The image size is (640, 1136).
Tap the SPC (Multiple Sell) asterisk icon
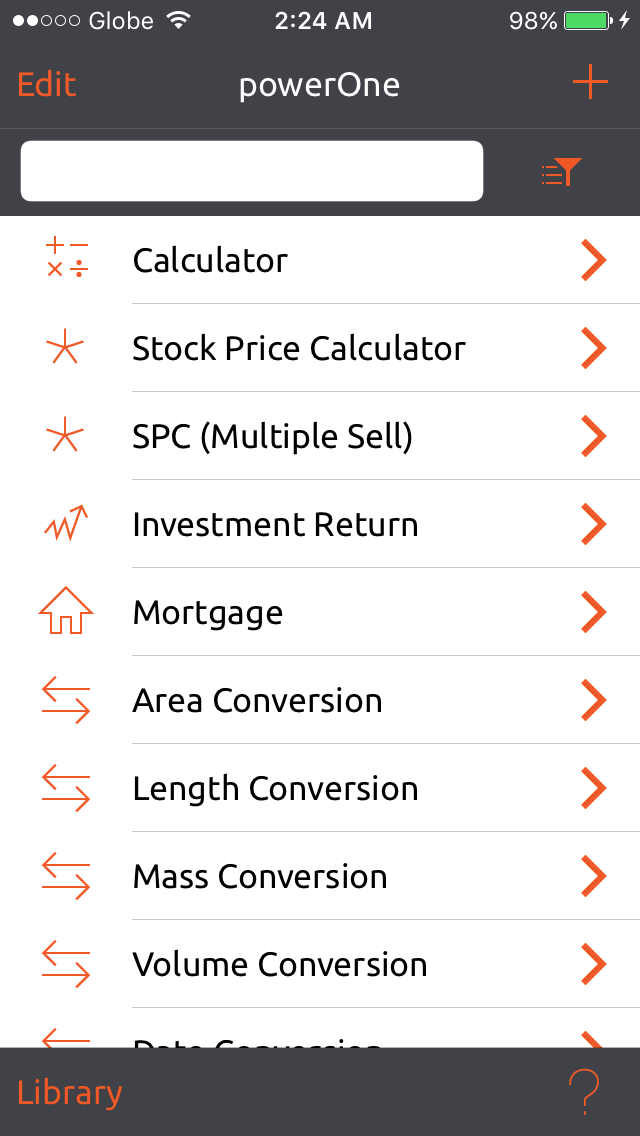pos(64,436)
